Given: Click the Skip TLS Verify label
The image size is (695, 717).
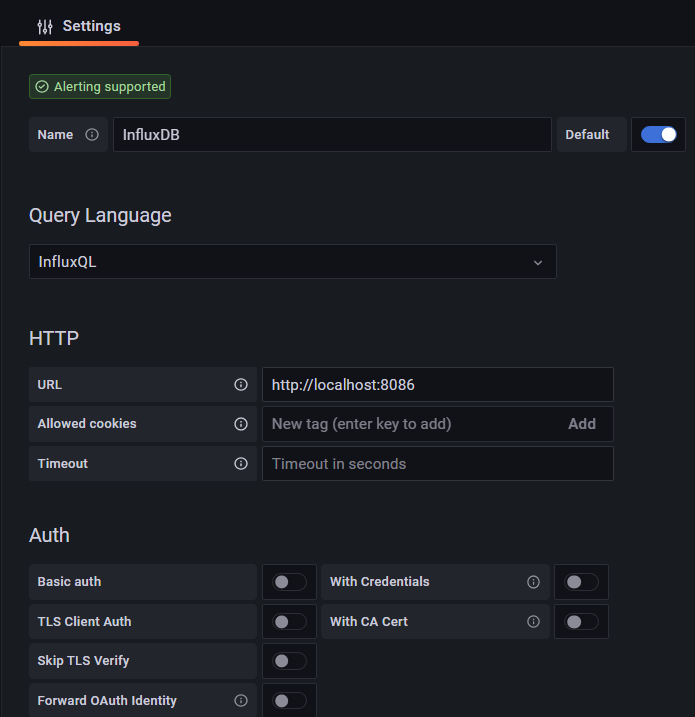Looking at the screenshot, I should point(83,661).
